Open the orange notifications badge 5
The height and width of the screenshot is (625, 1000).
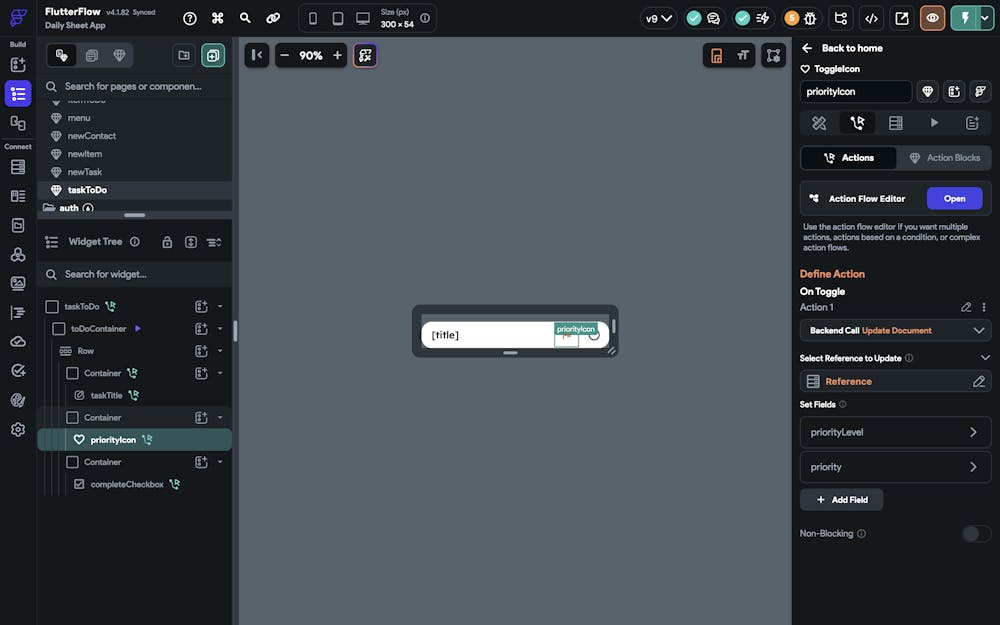791,18
